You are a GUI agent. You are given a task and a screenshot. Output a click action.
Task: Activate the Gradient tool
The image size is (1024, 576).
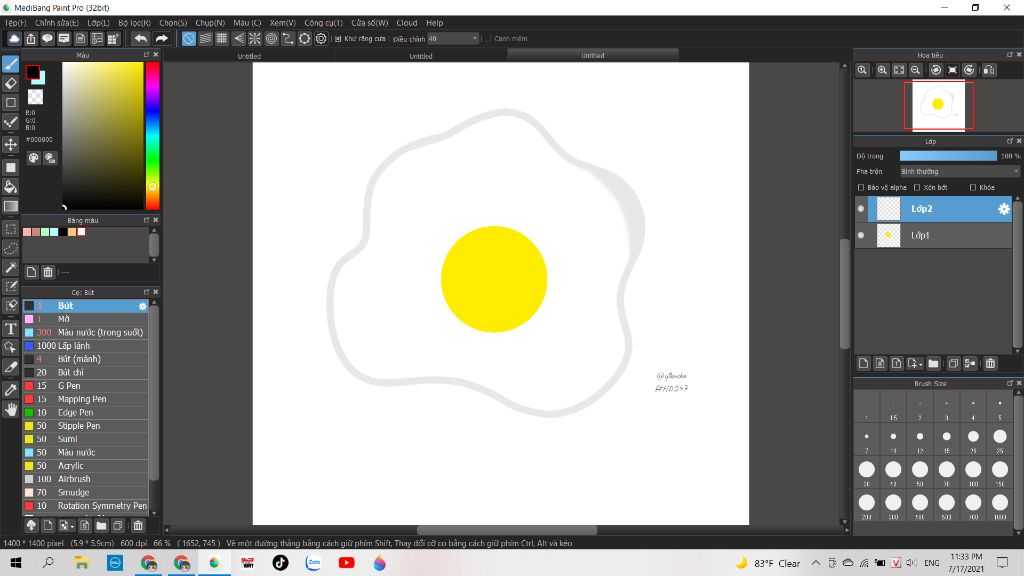tap(10, 206)
